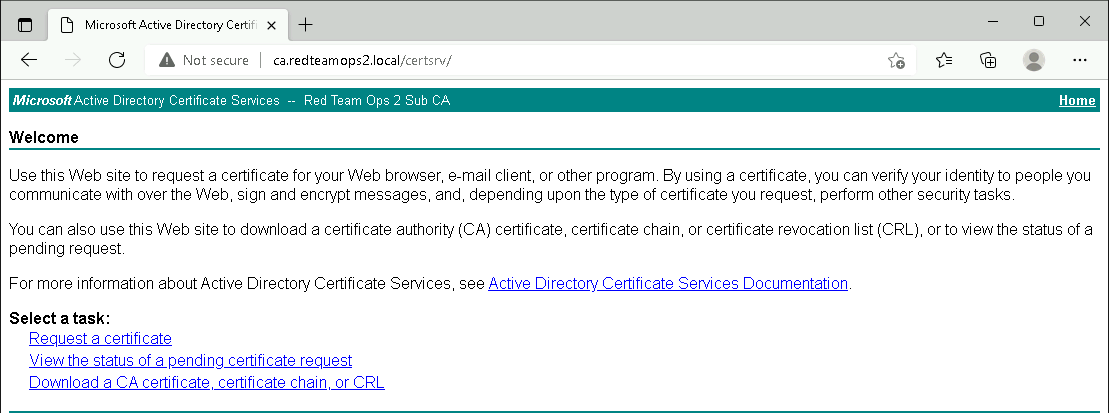Select the Microsoft Active Directory Certificate Services tab
Viewport: 1109px width, 413px height.
click(x=160, y=24)
